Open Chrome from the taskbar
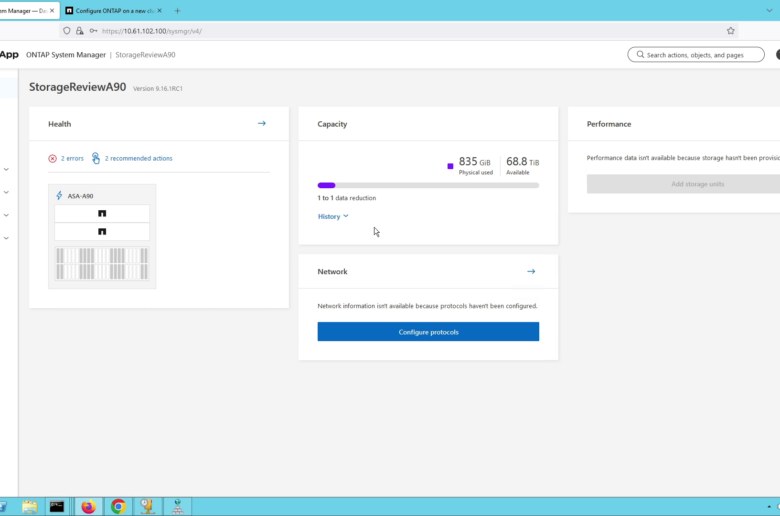The width and height of the screenshot is (780, 516). pyautogui.click(x=118, y=507)
